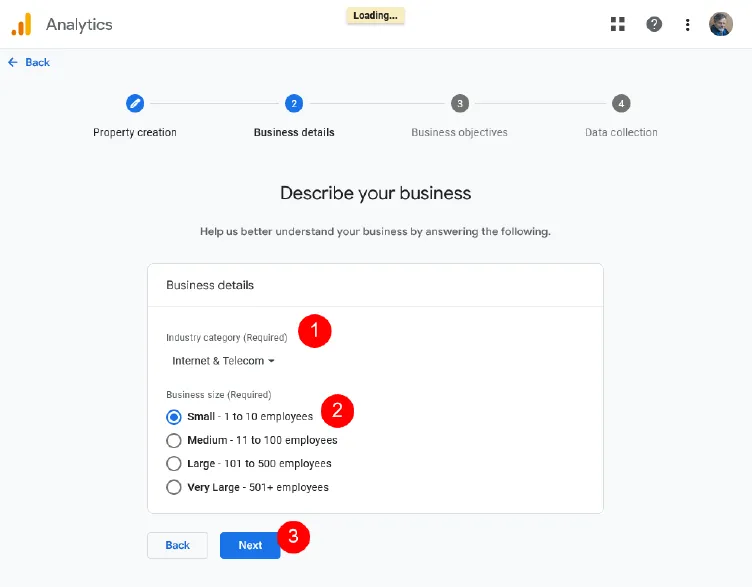Select the Data collection step label
752x587 pixels.
621,132
